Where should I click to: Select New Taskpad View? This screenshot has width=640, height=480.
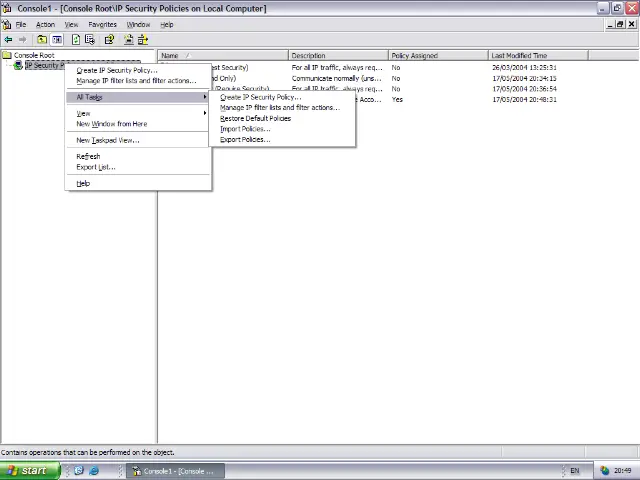pyautogui.click(x=138, y=140)
